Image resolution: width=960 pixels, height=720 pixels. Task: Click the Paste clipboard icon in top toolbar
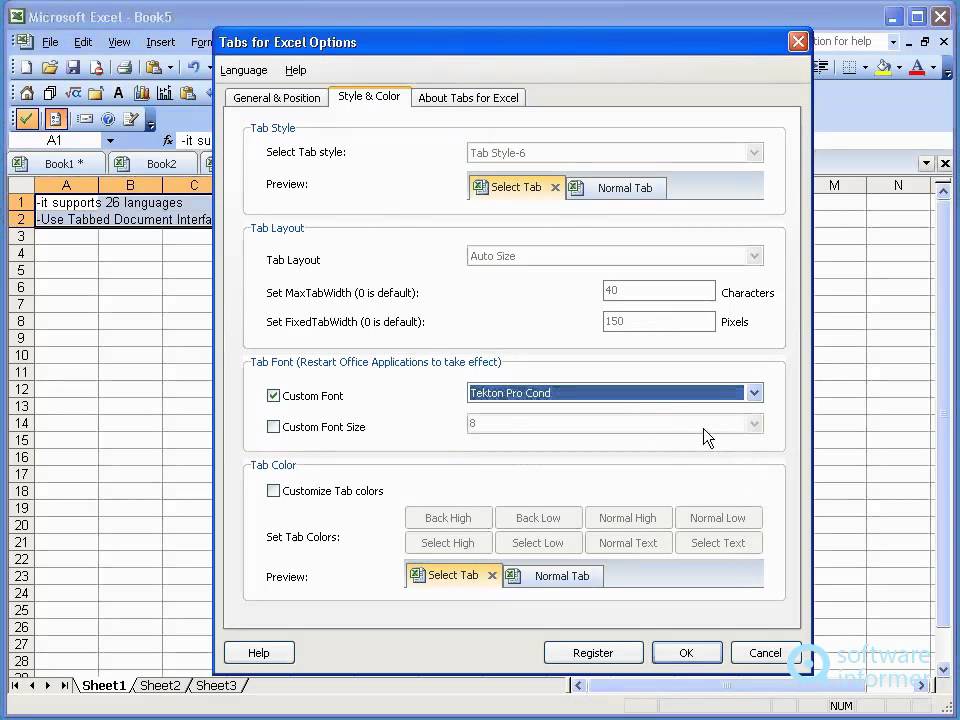(x=154, y=67)
